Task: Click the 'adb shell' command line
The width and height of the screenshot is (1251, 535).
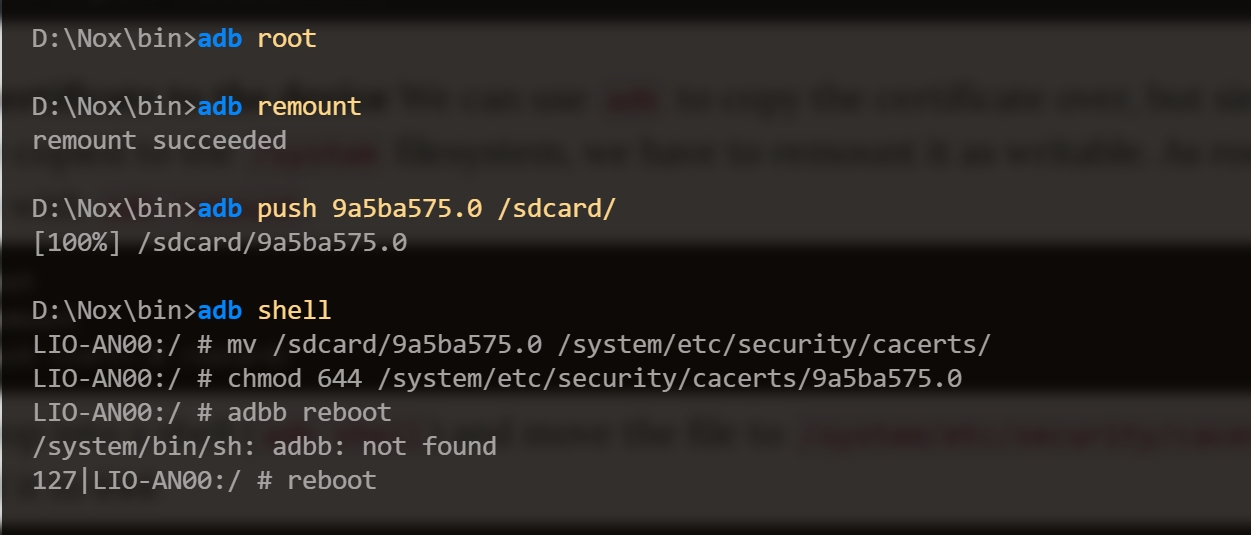Action: pyautogui.click(x=181, y=310)
